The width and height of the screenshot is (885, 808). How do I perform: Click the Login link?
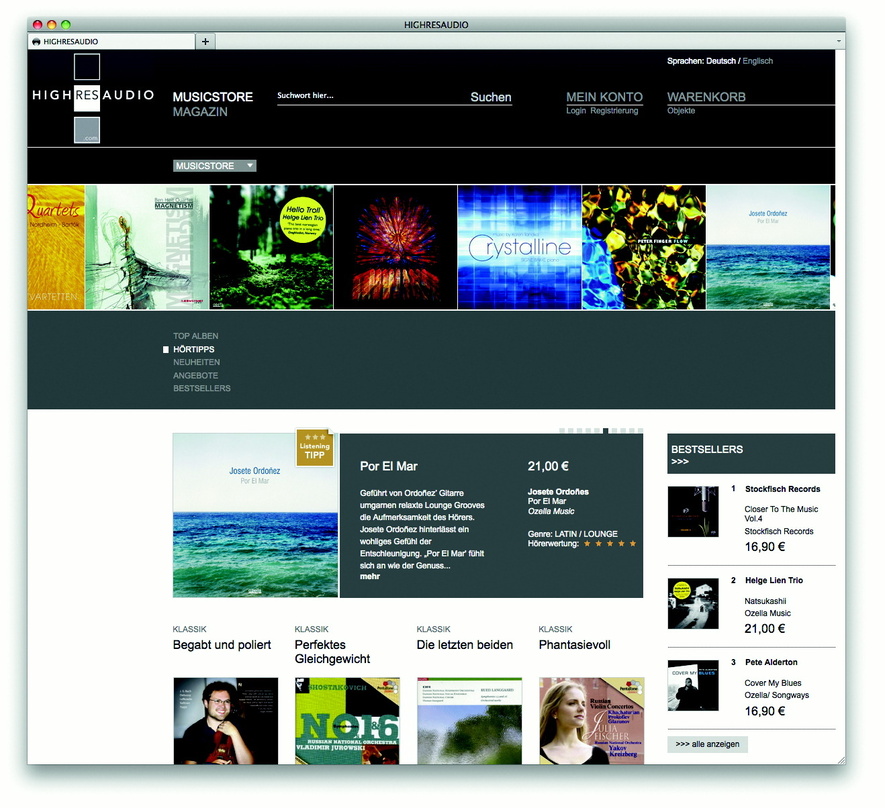pos(576,111)
